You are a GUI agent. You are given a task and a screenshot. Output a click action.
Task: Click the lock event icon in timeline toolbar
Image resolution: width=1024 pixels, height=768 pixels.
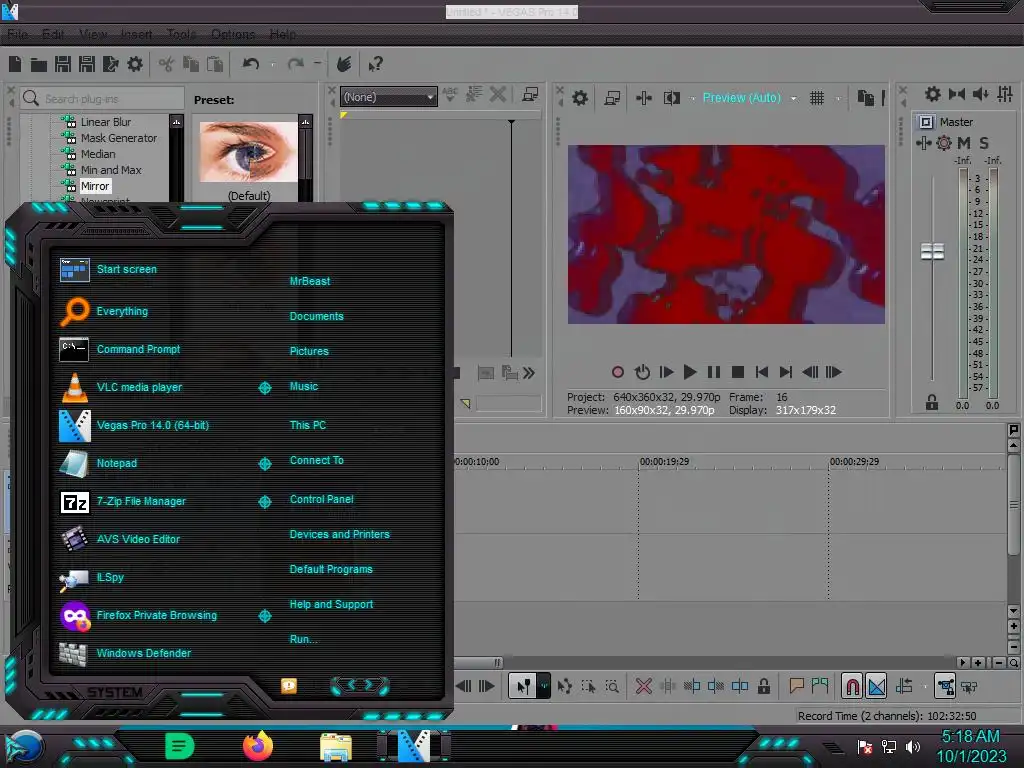tap(763, 686)
